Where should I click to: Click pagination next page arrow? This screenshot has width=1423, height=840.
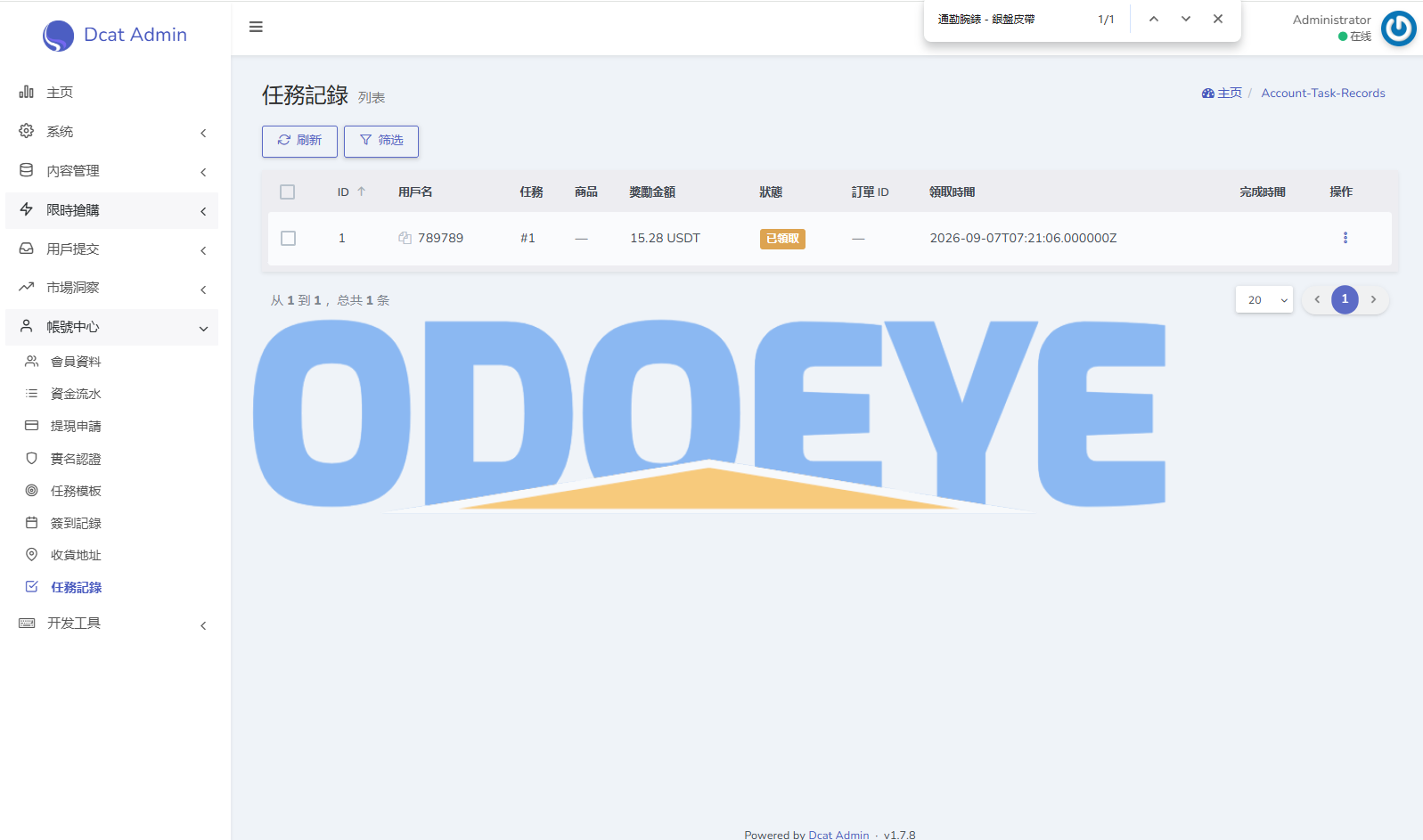[x=1373, y=299]
